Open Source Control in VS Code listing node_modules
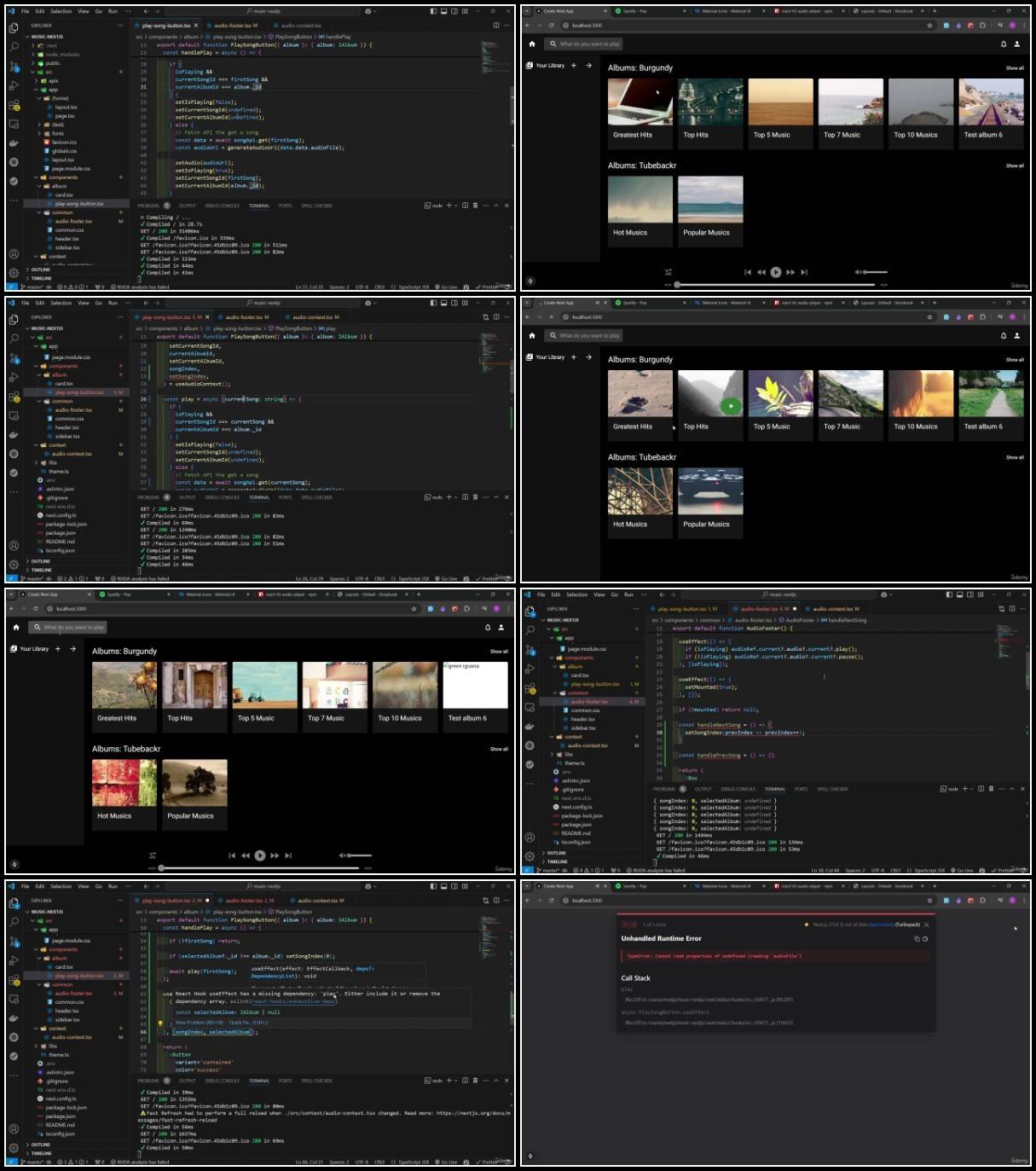 pyautogui.click(x=14, y=66)
